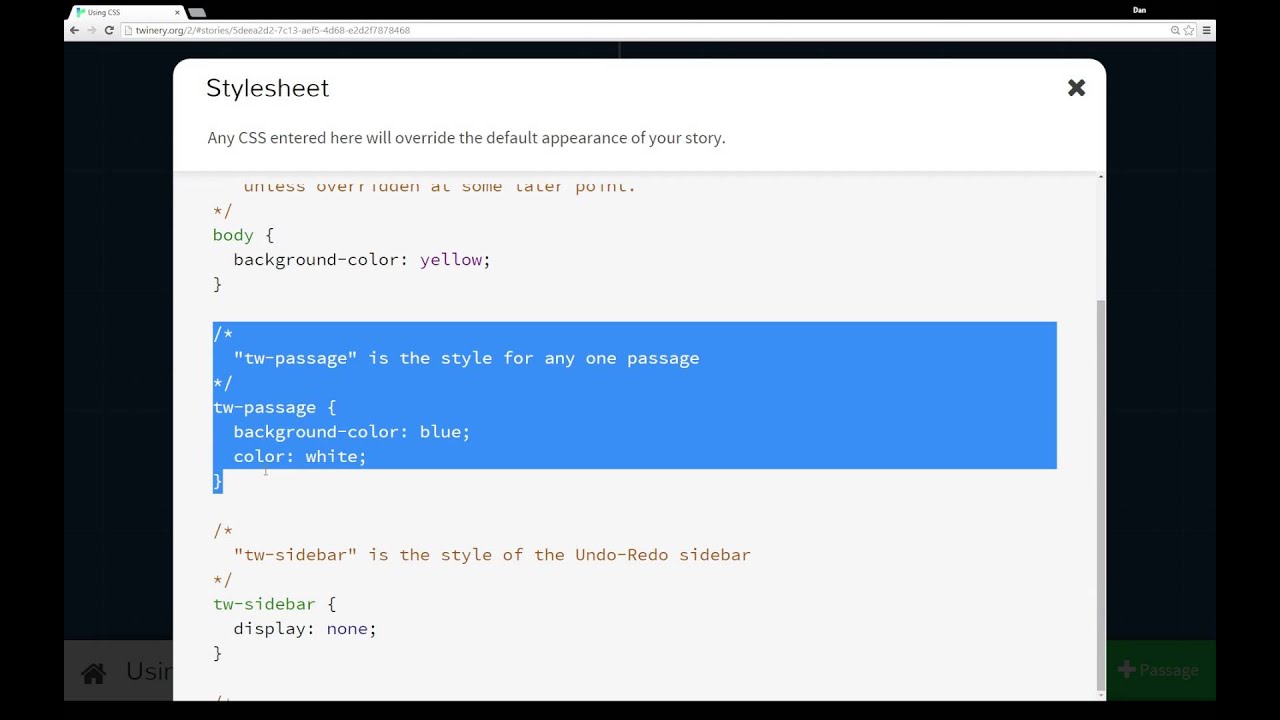Place cursor on 'background-color: yellow;' line

tap(362, 259)
